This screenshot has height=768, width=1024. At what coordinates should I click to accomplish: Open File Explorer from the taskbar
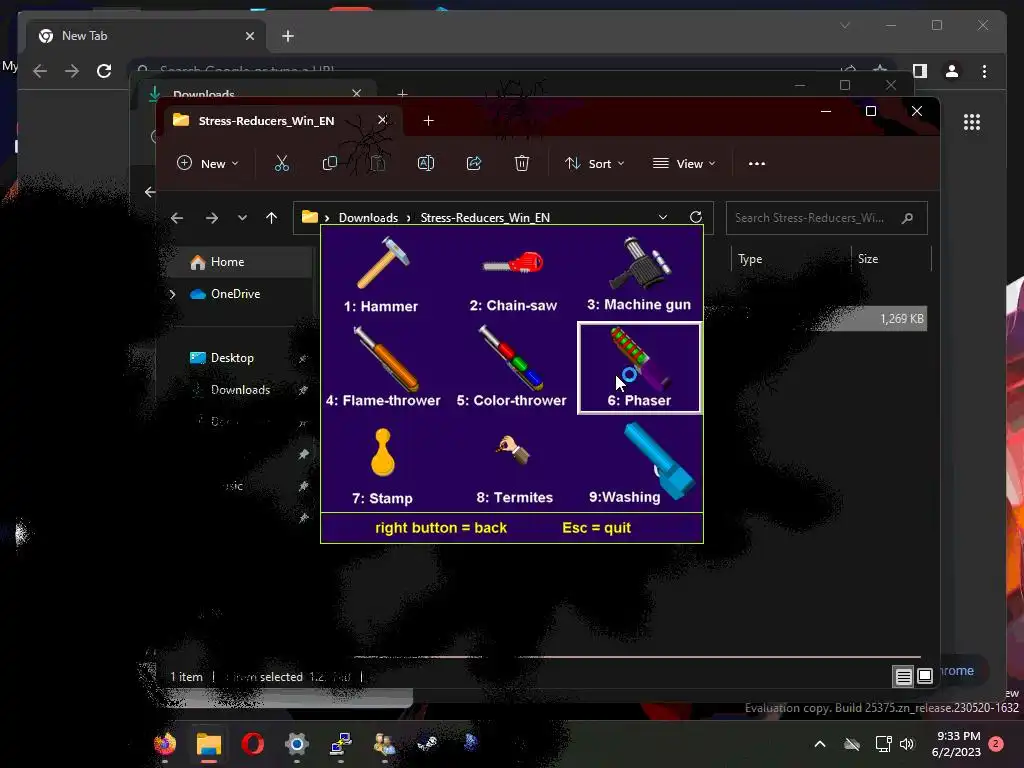point(209,744)
